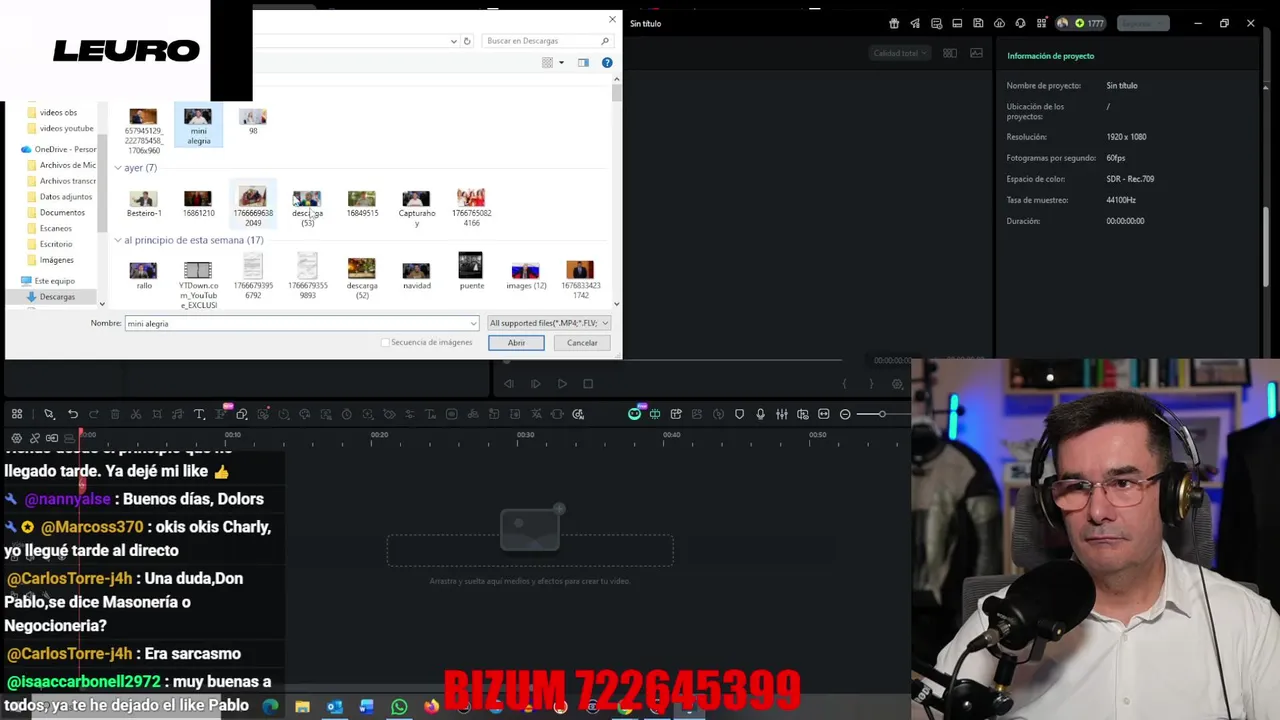Open File Explorer from the taskbar
The image size is (1280, 720).
302,707
